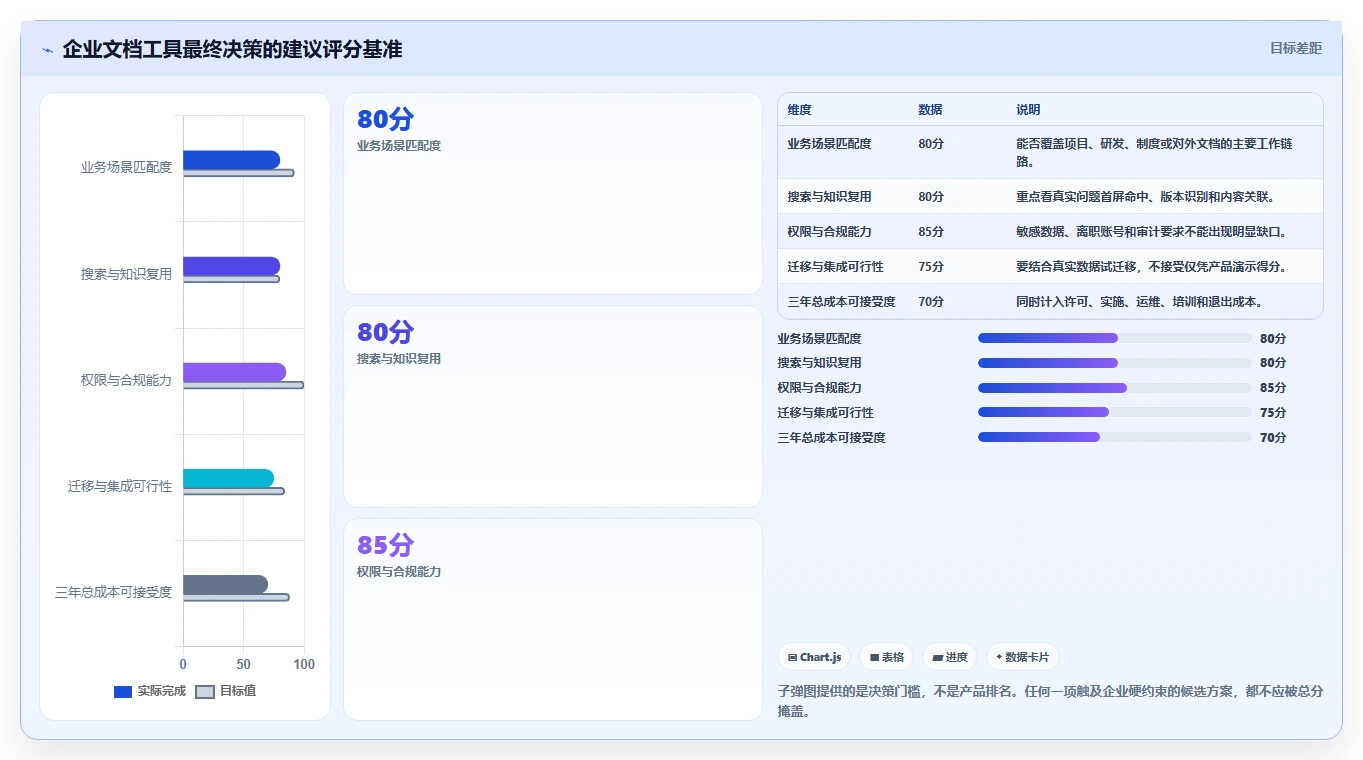
Task: Click the 75分 value in the table
Action: coord(930,267)
